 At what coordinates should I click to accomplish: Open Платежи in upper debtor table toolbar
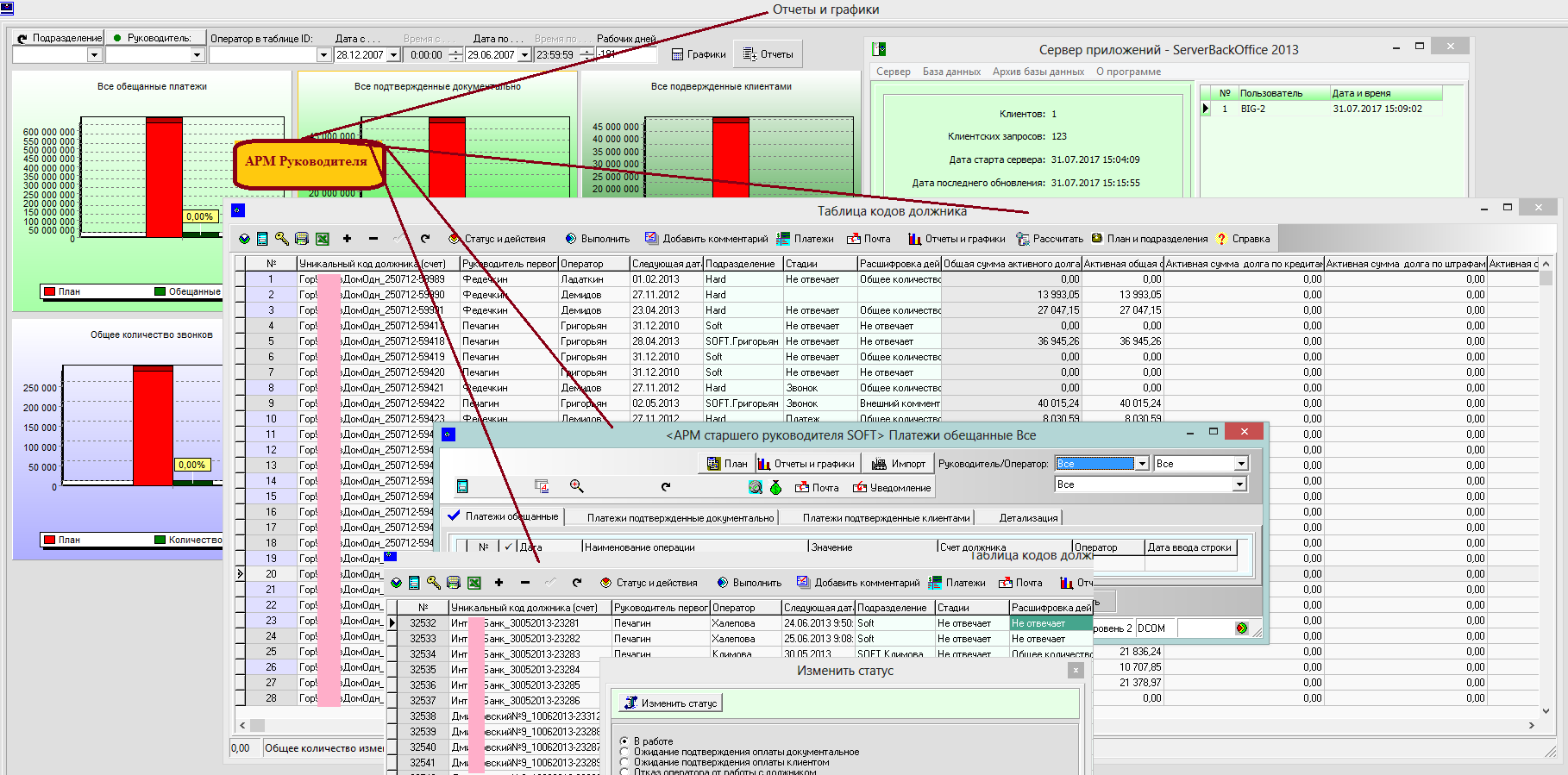805,239
